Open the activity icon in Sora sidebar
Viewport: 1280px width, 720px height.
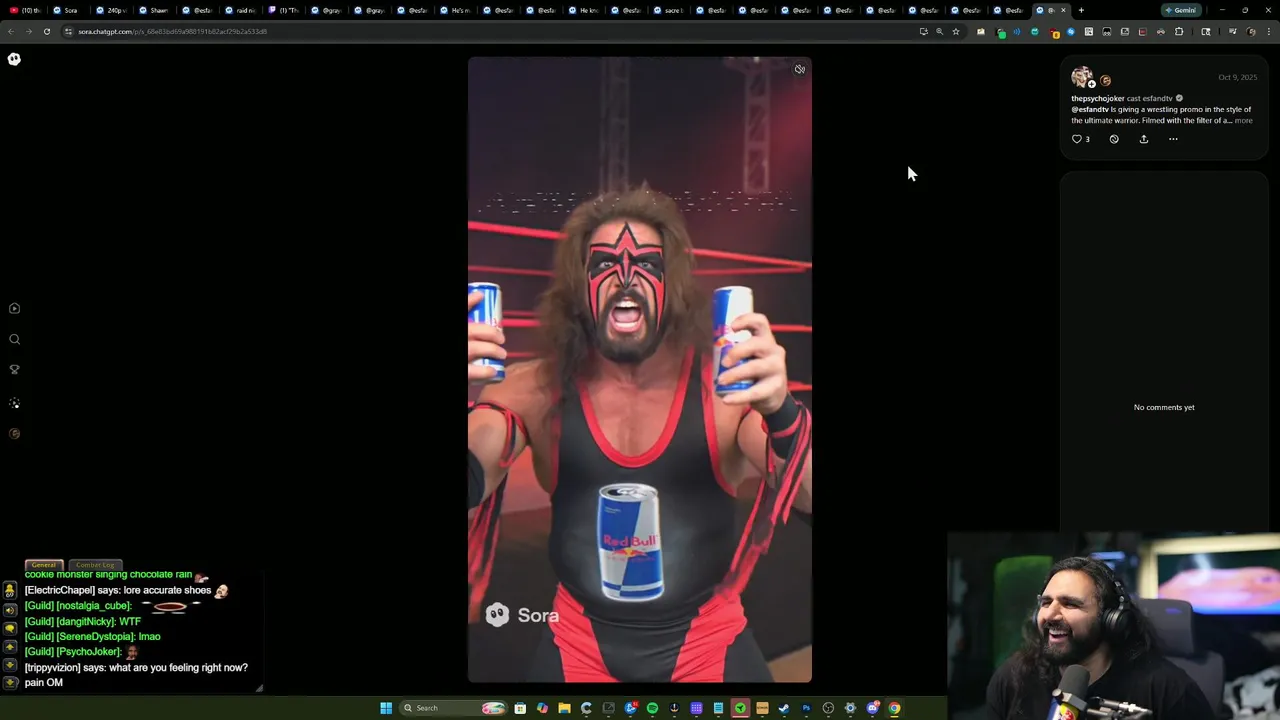pyautogui.click(x=14, y=403)
